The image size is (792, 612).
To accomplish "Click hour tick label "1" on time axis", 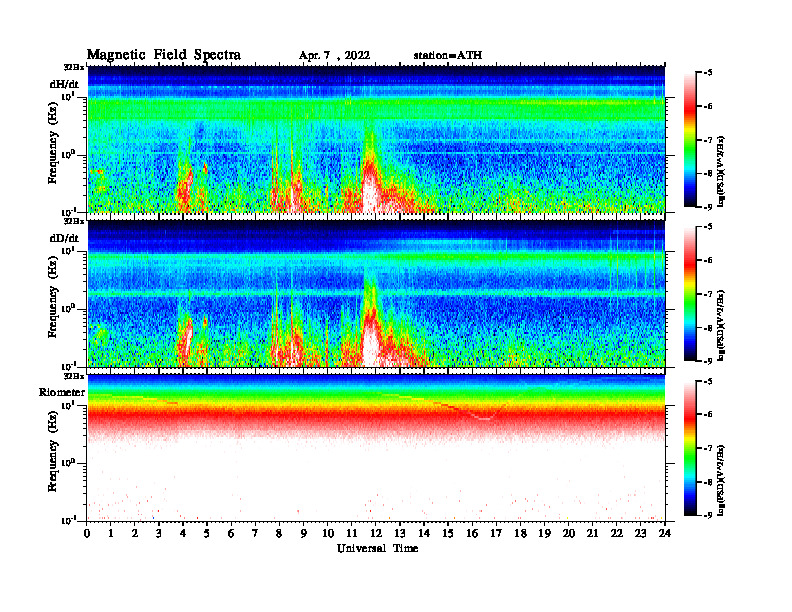I will coord(111,534).
